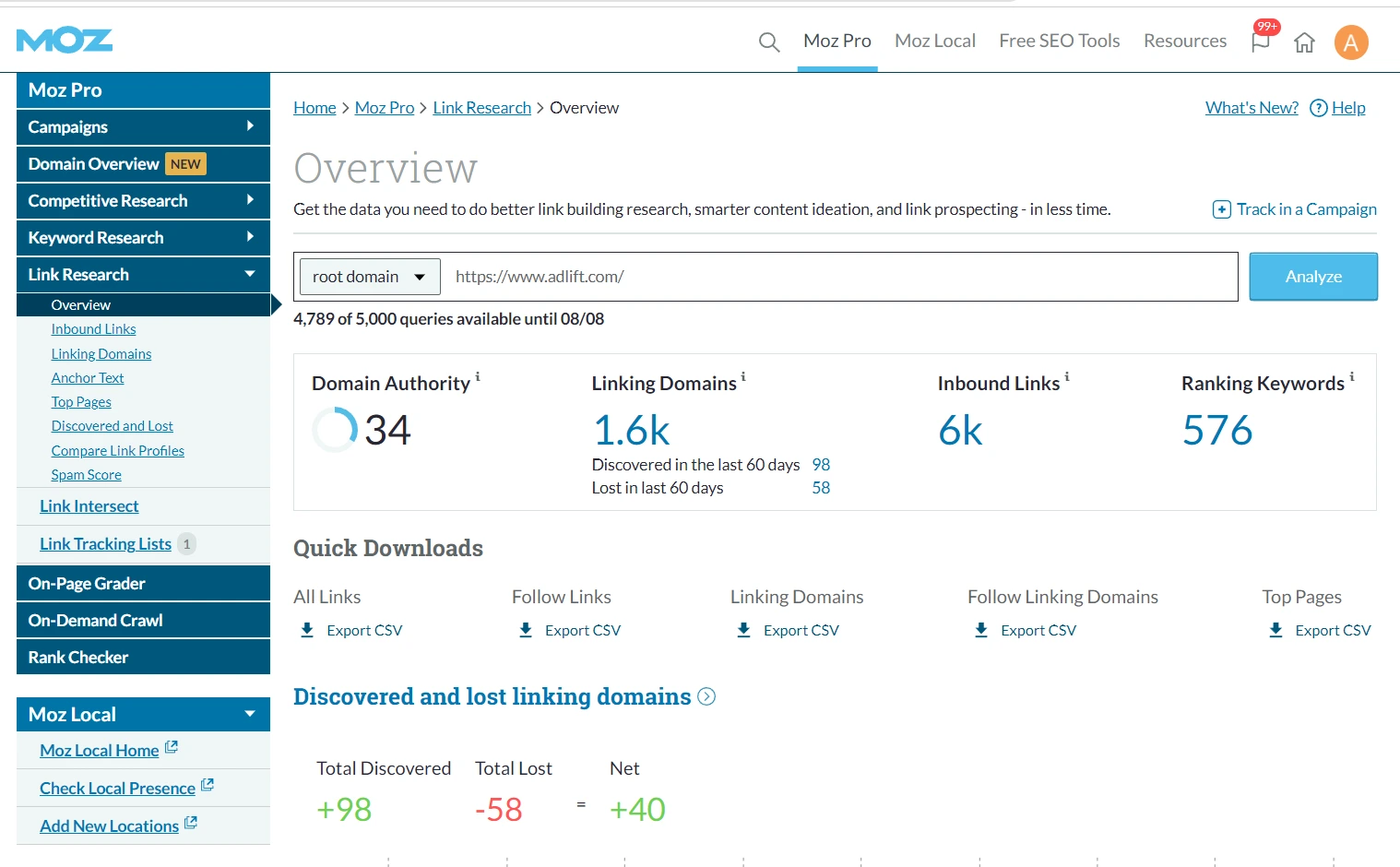This screenshot has width=1400, height=867.
Task: Open Compare Link Profiles link
Action: (x=118, y=451)
